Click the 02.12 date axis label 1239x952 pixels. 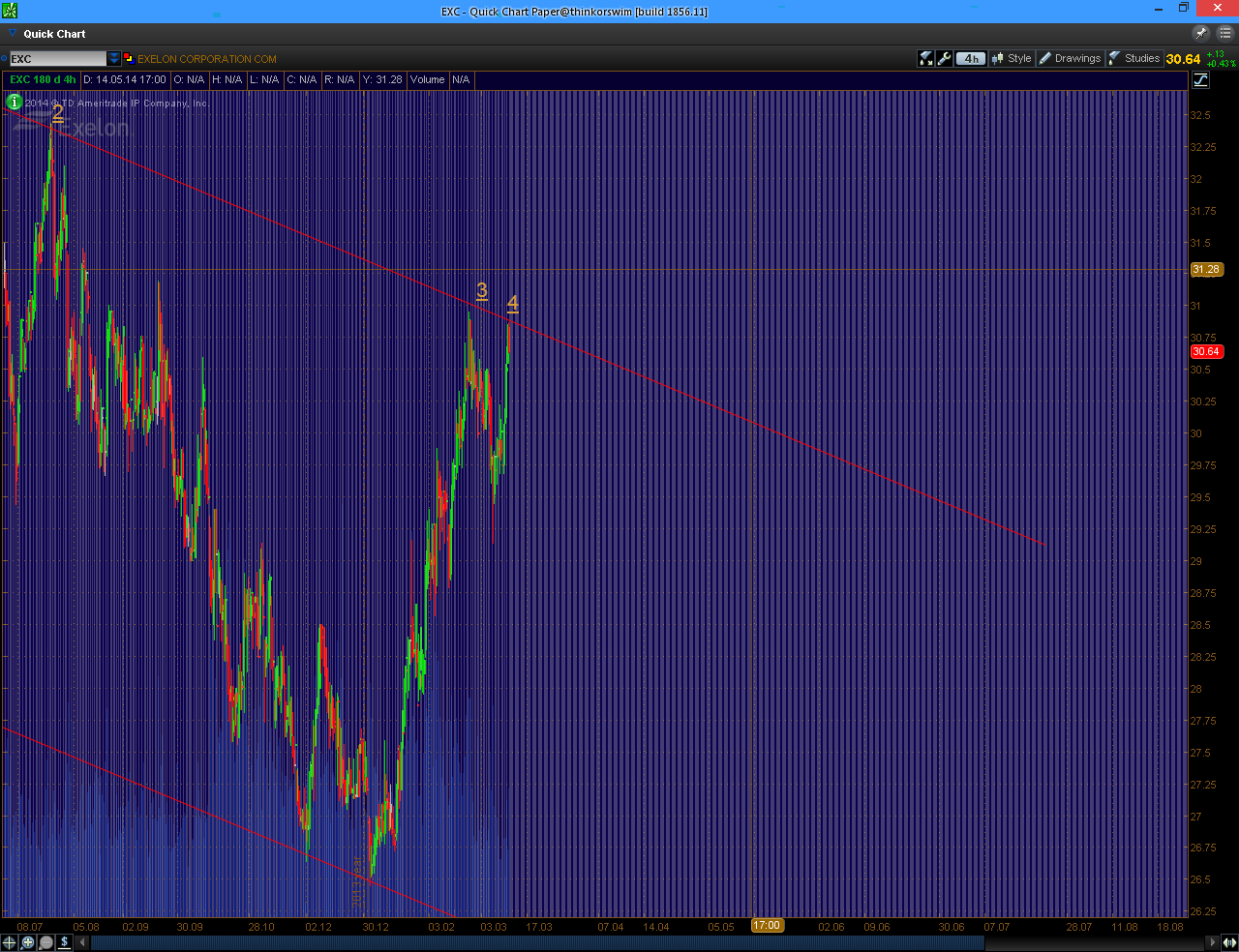tap(318, 927)
